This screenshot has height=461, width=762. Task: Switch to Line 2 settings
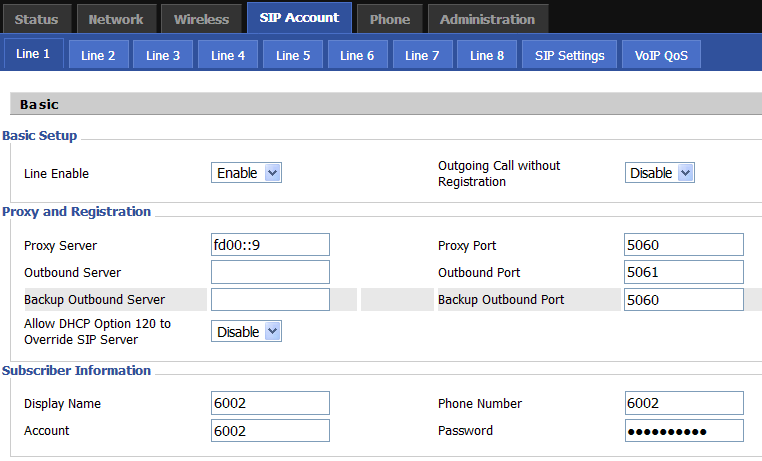point(98,55)
